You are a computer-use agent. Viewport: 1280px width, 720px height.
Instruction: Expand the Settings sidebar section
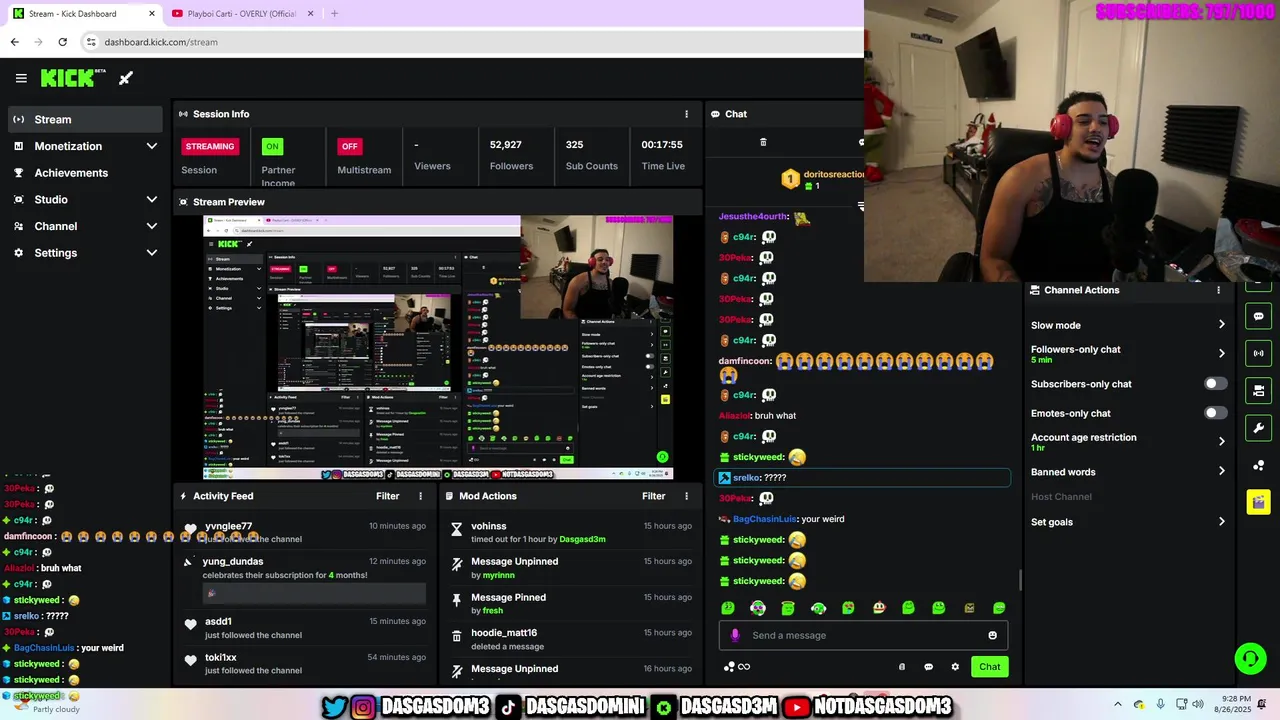[x=85, y=253]
